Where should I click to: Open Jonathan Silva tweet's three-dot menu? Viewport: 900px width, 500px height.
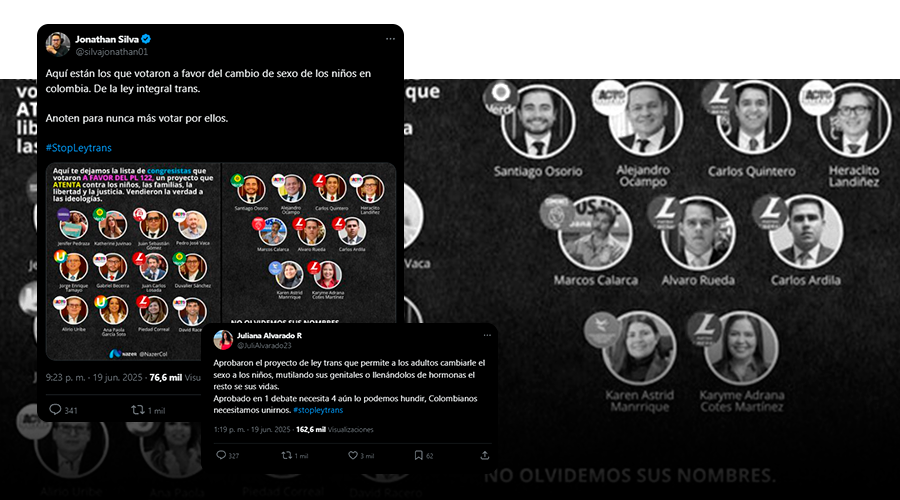[390, 39]
